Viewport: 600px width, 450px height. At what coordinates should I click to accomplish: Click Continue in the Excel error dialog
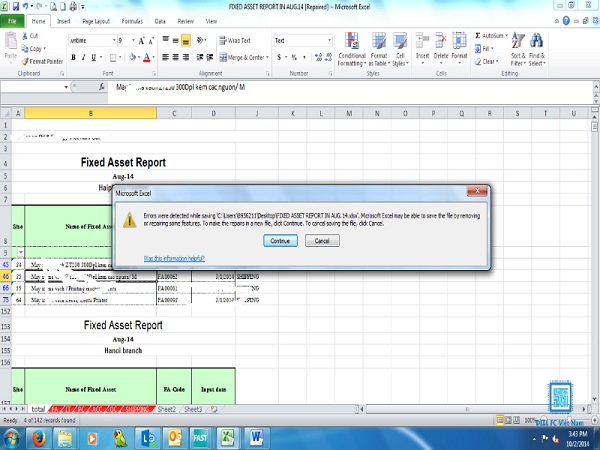(x=280, y=241)
